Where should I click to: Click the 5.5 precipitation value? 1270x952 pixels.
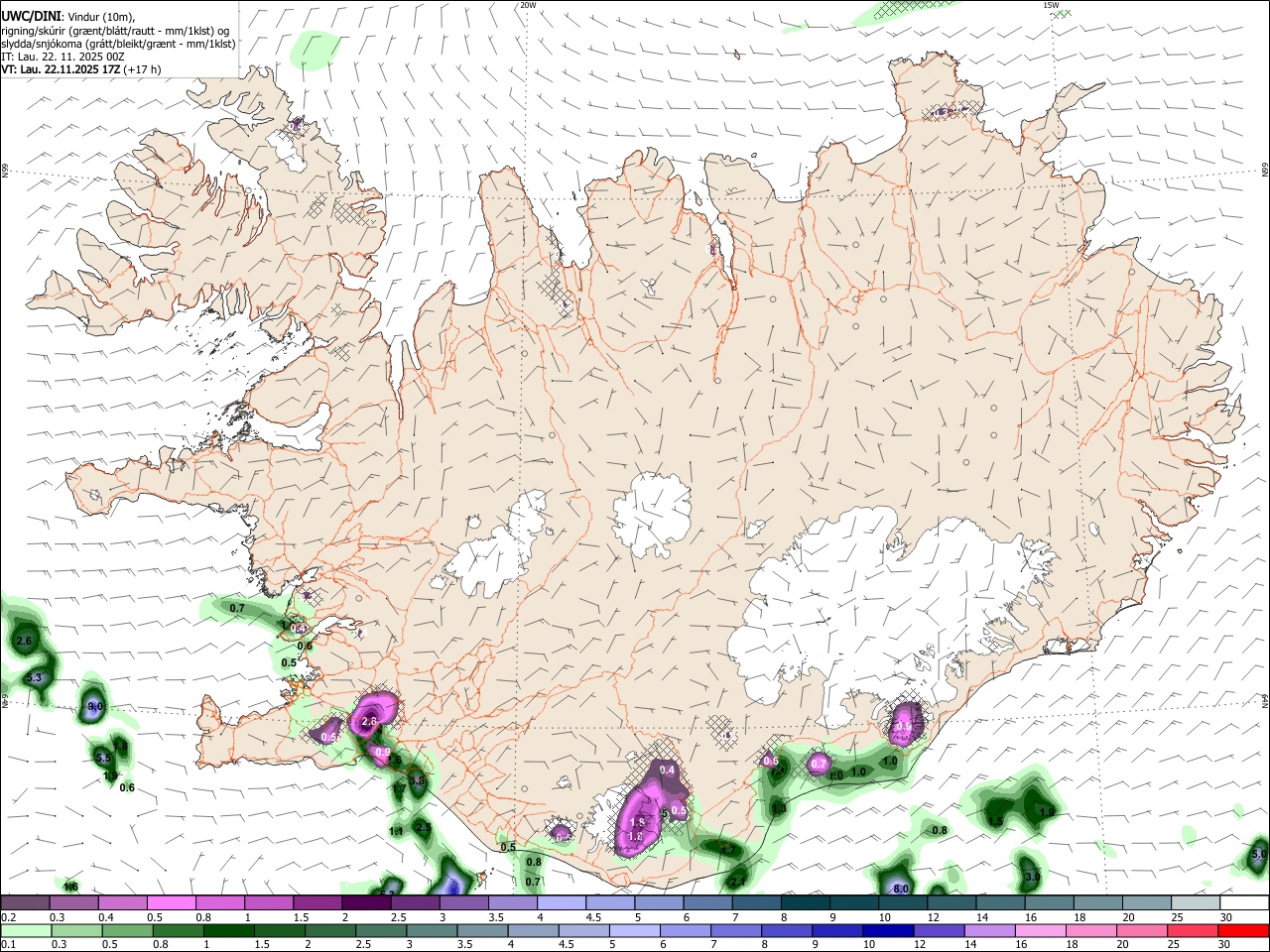pos(103,758)
